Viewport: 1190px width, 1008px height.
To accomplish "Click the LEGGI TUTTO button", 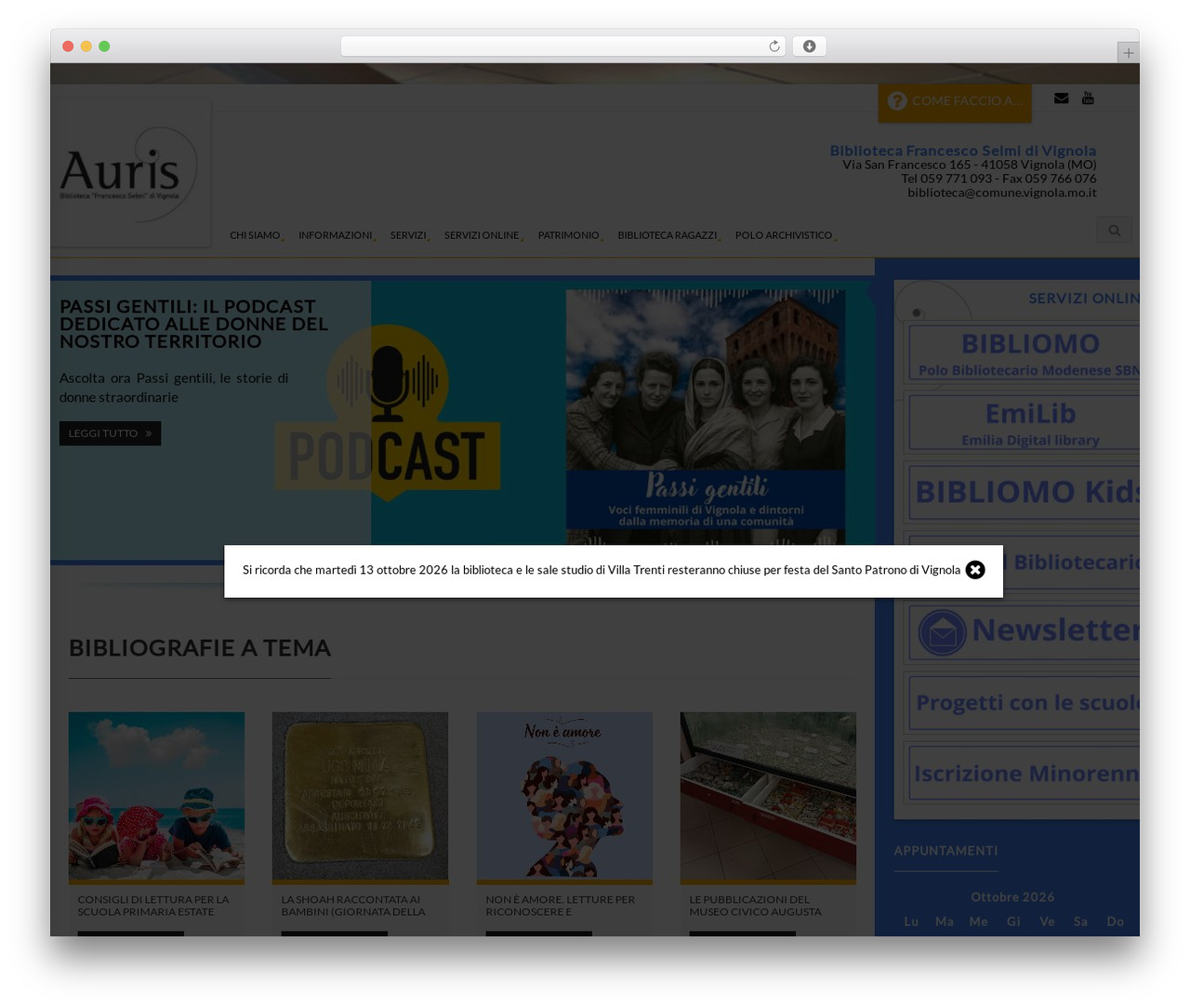I will 110,433.
